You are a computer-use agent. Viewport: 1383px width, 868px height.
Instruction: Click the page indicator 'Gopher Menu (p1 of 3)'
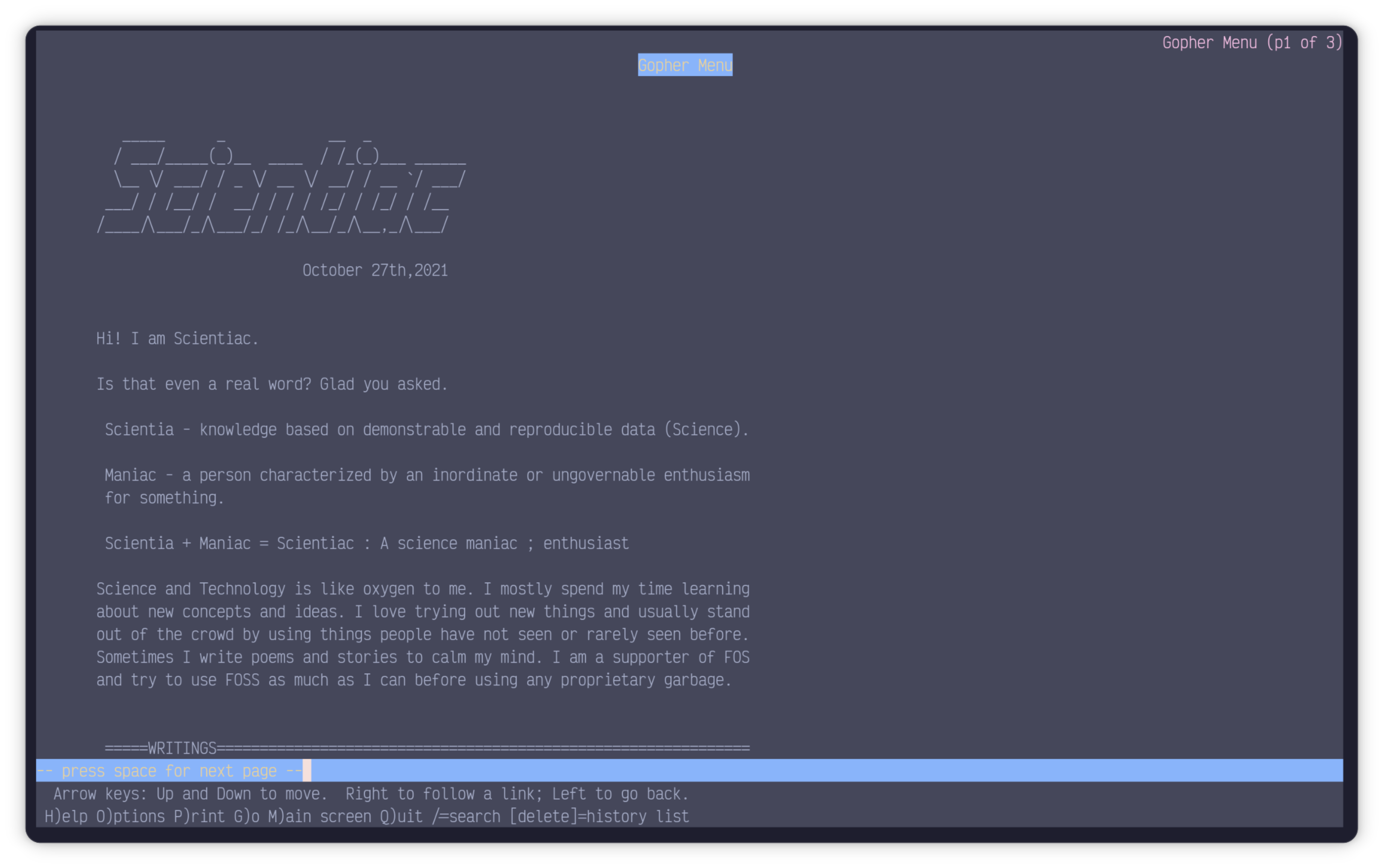coord(1251,42)
